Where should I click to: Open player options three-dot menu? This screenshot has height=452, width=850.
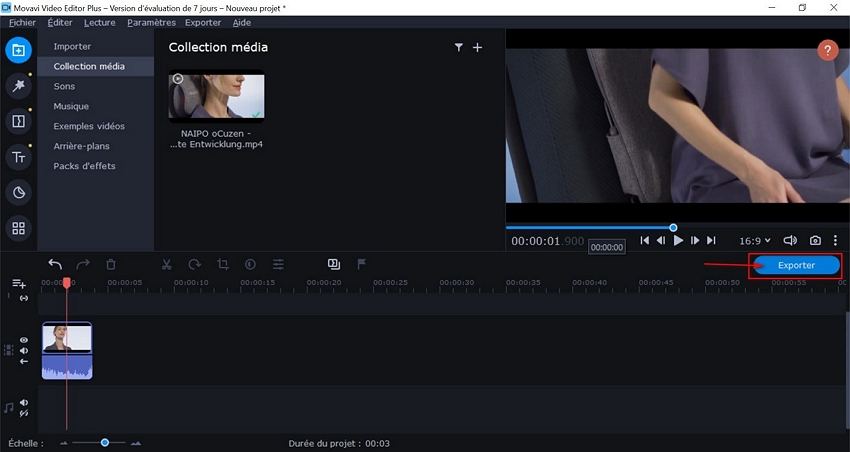click(x=835, y=240)
